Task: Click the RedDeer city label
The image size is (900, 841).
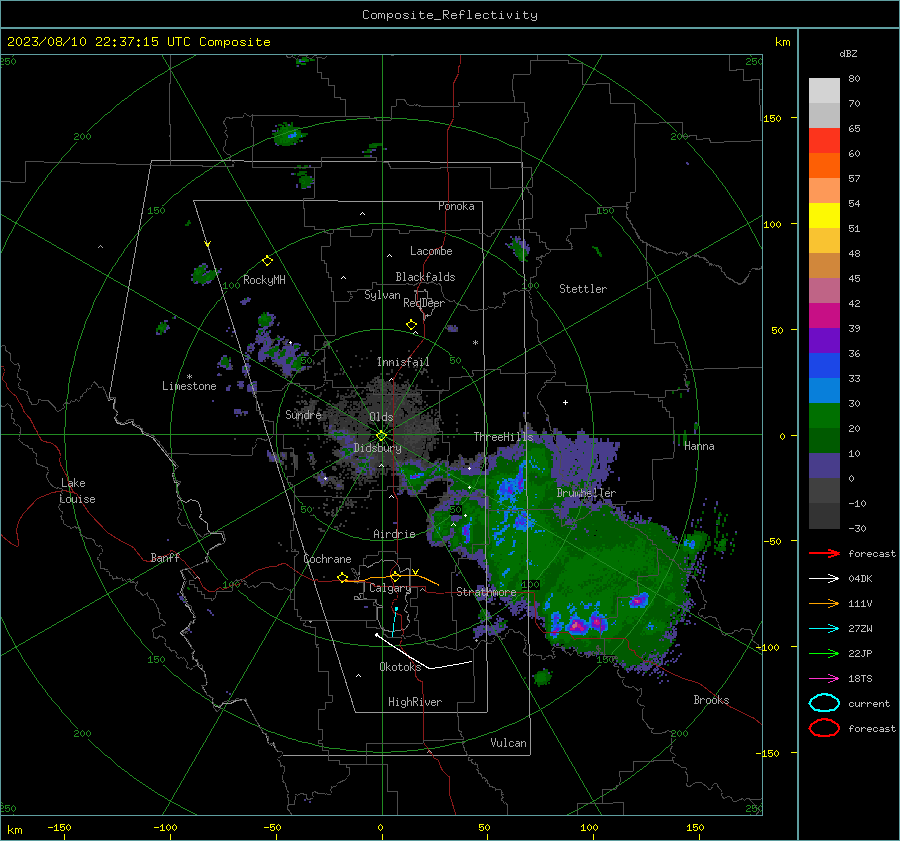Action: (424, 303)
